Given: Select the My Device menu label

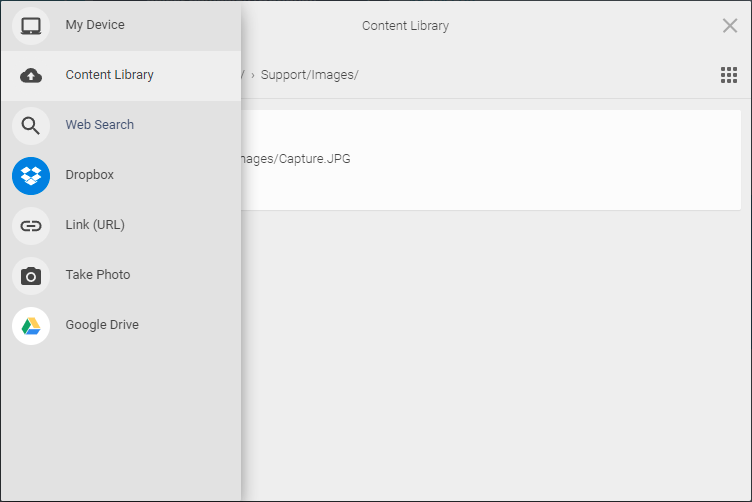Looking at the screenshot, I should click(x=95, y=25).
